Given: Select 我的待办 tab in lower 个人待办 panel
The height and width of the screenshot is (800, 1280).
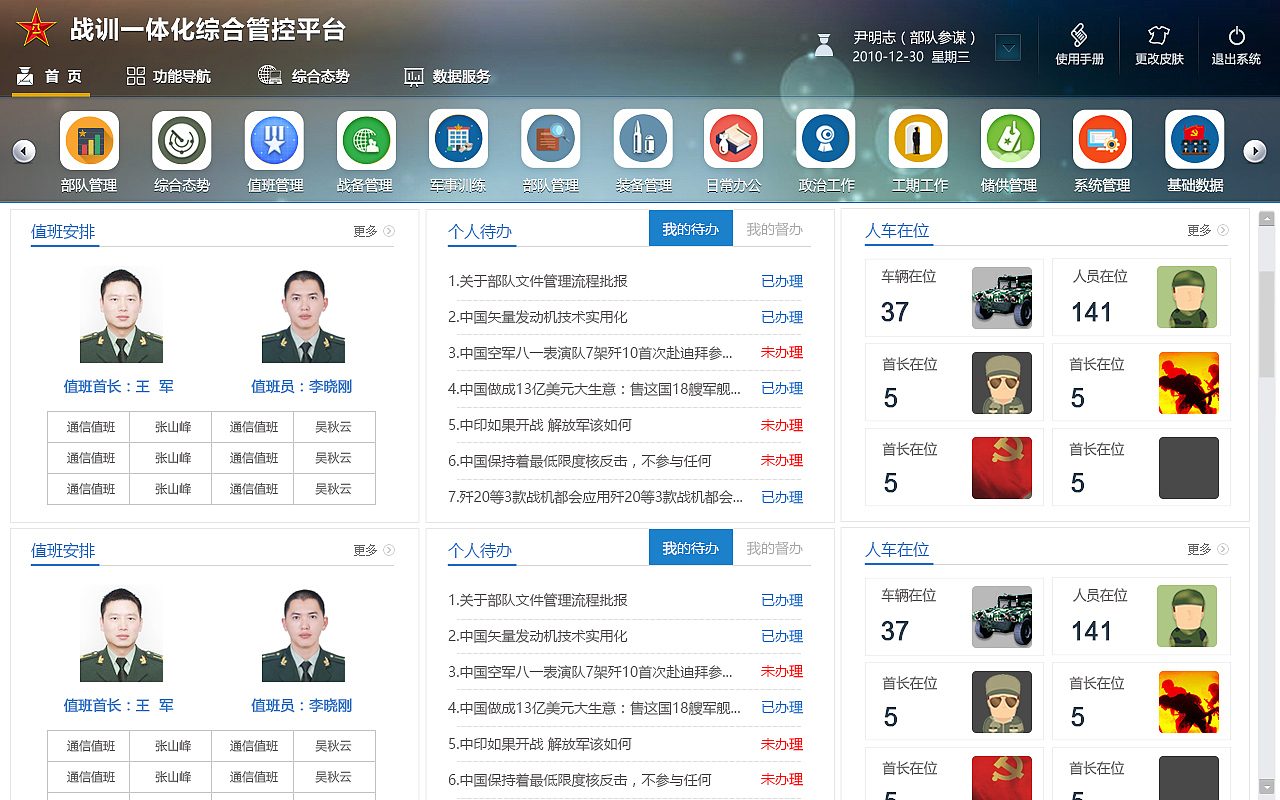Looking at the screenshot, I should (691, 547).
